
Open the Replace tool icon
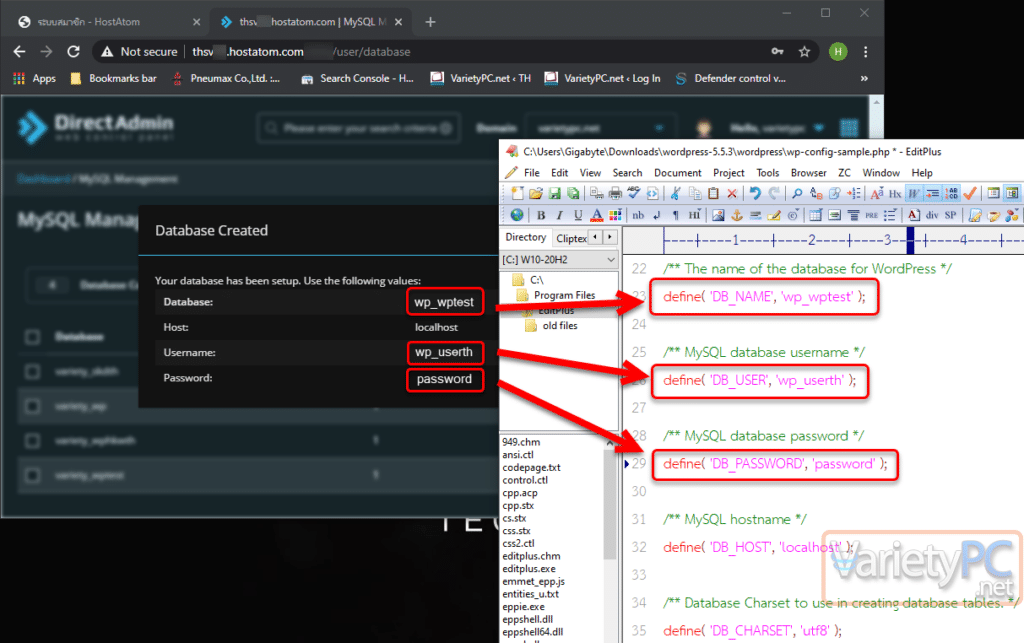[x=816, y=193]
